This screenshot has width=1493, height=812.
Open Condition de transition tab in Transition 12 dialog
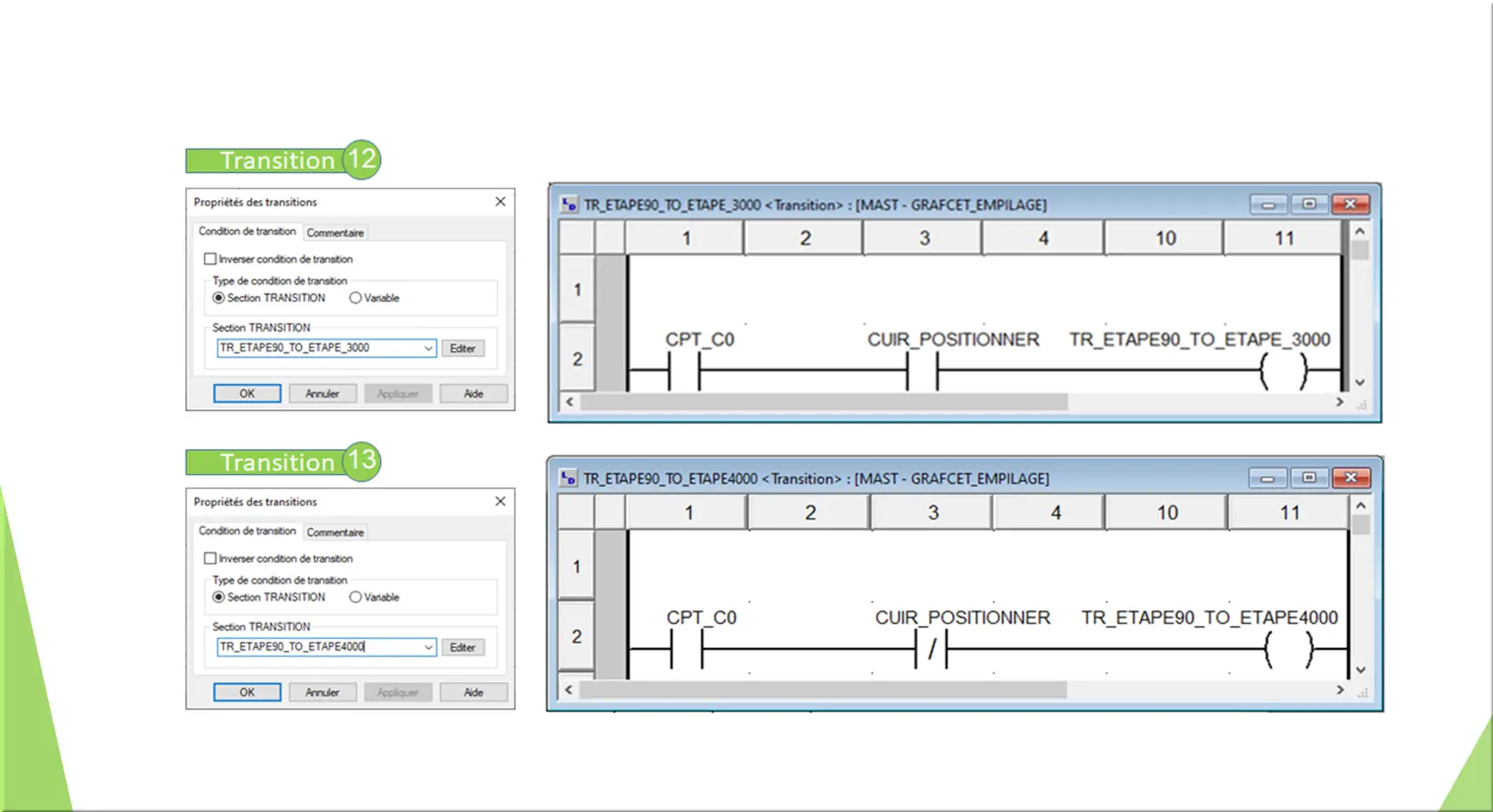tap(248, 231)
